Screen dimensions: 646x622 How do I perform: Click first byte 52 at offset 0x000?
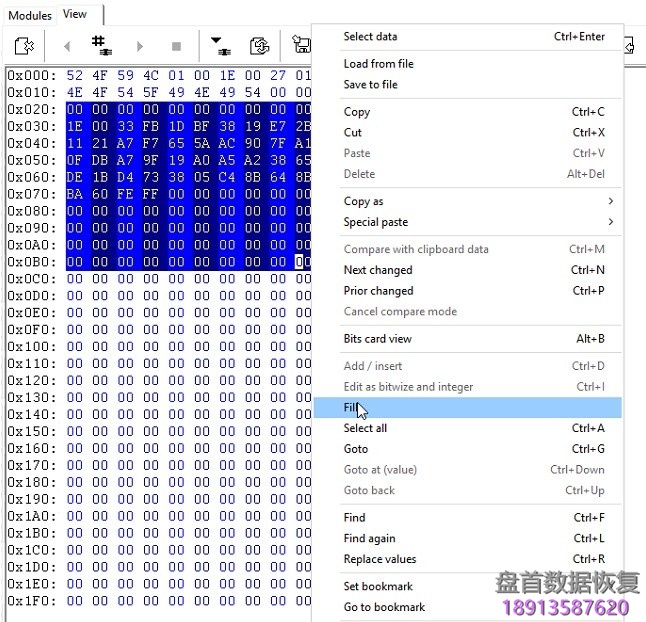(x=75, y=76)
